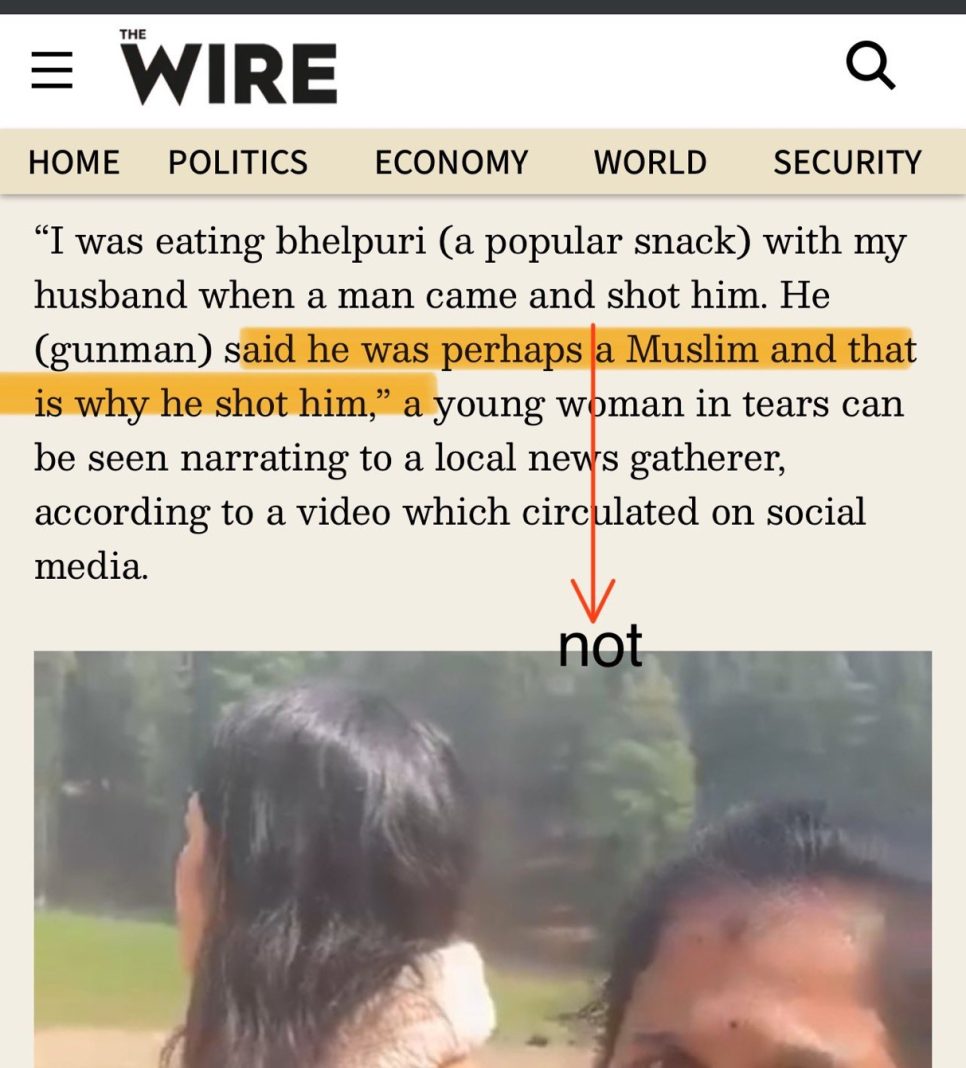Click highlighted phrase 'is why he shot him'
This screenshot has width=966, height=1068.
coord(201,403)
